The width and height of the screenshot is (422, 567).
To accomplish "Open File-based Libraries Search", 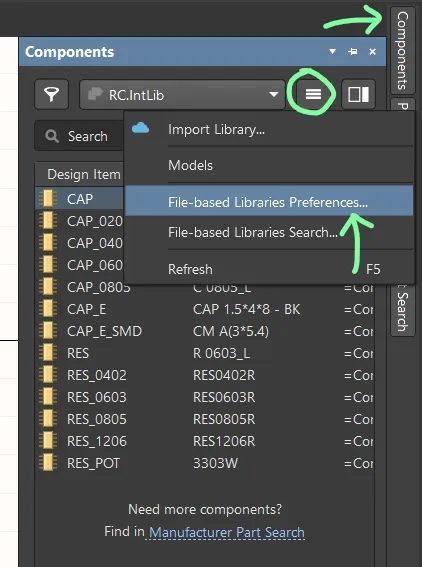I will tap(252, 232).
